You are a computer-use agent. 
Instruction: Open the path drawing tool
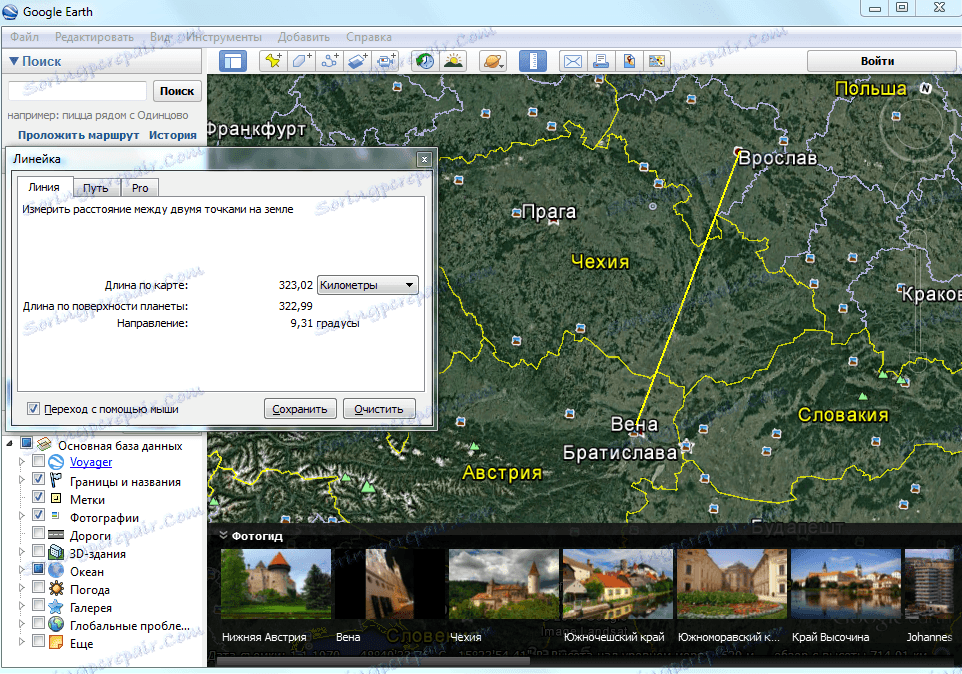click(x=328, y=61)
